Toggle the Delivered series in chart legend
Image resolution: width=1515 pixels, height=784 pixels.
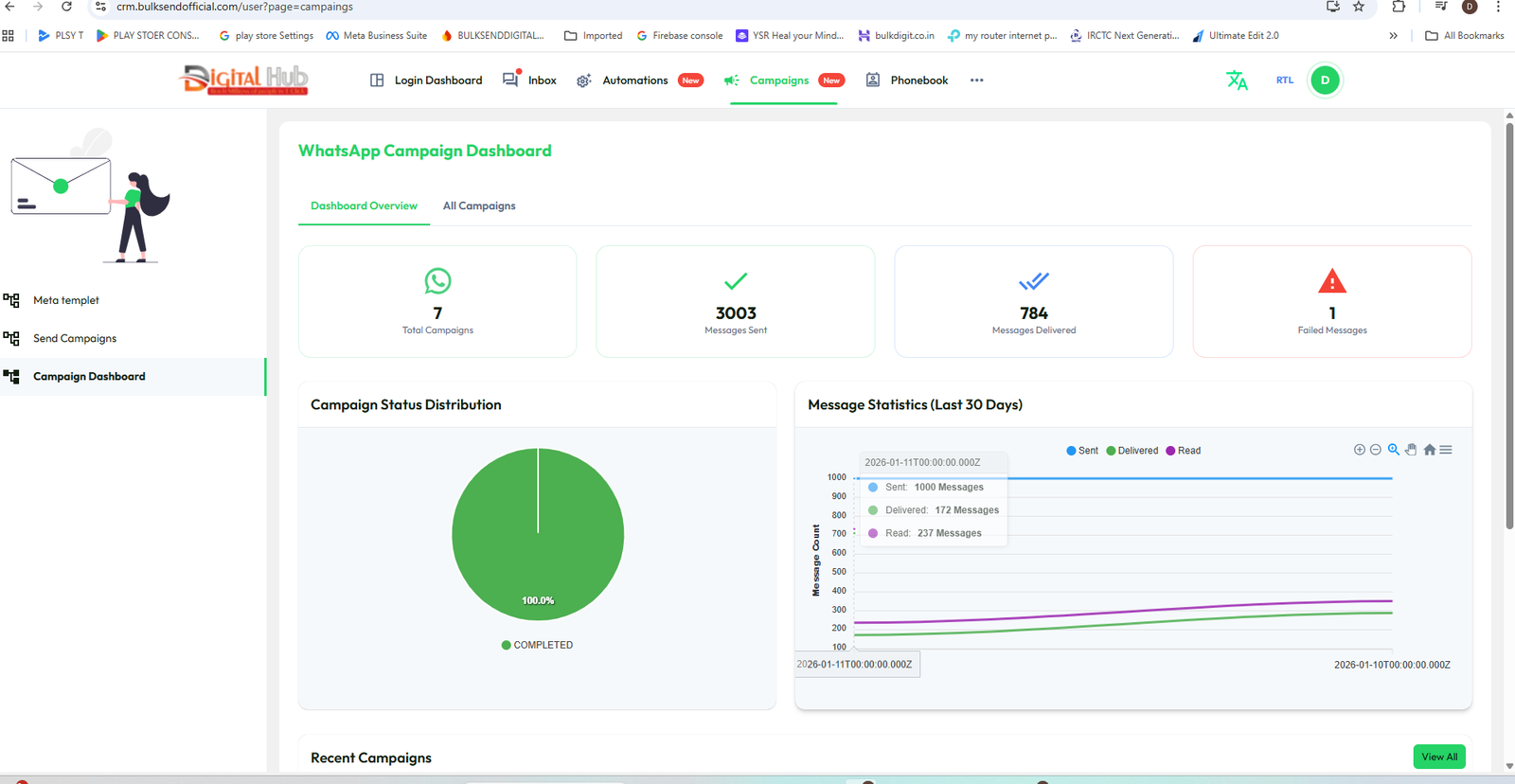(1132, 451)
